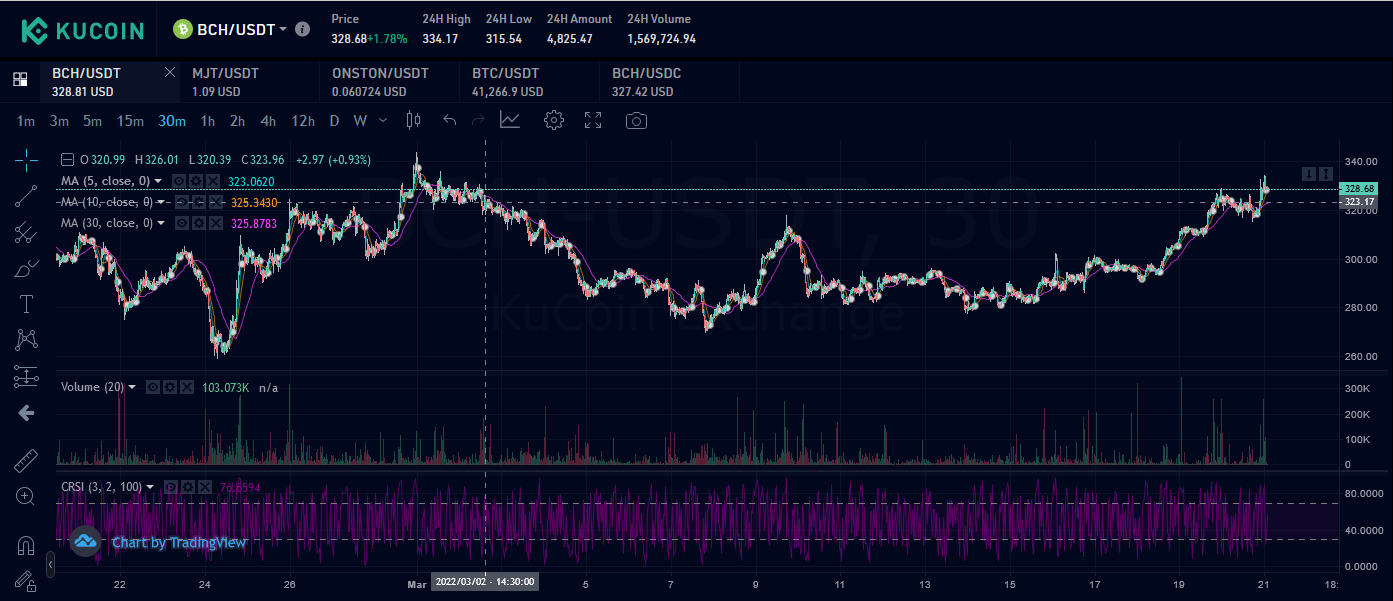Open the layout grid icon beside tabs
1393x601 pixels.
(x=20, y=79)
